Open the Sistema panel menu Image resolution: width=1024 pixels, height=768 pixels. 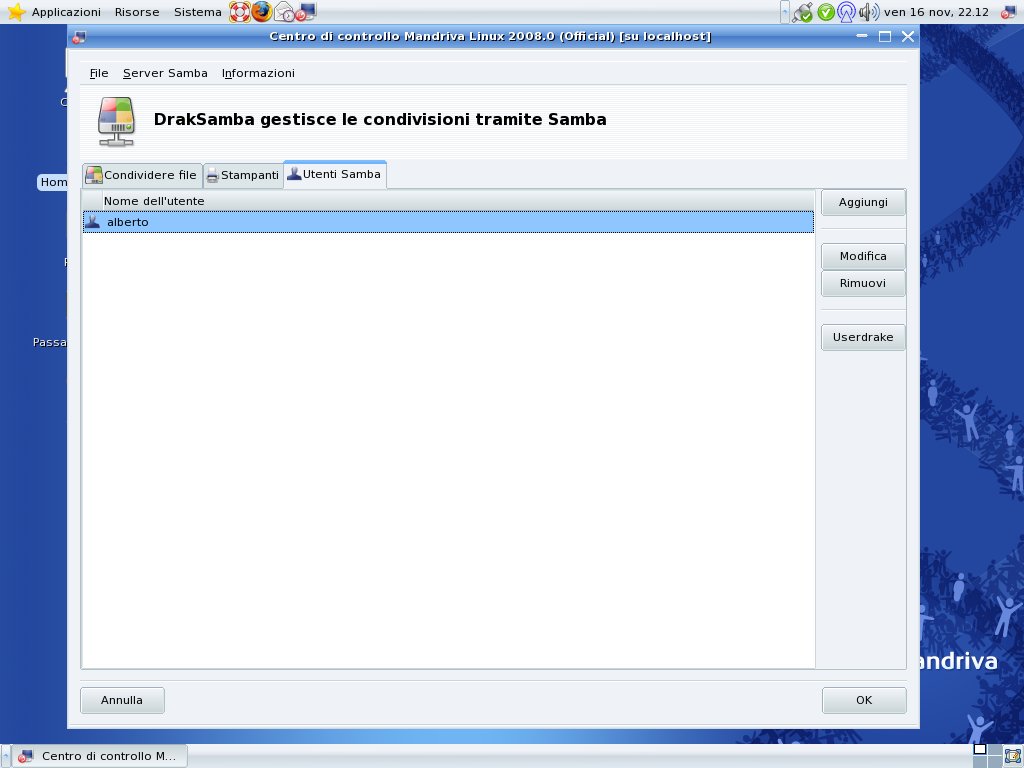[197, 12]
